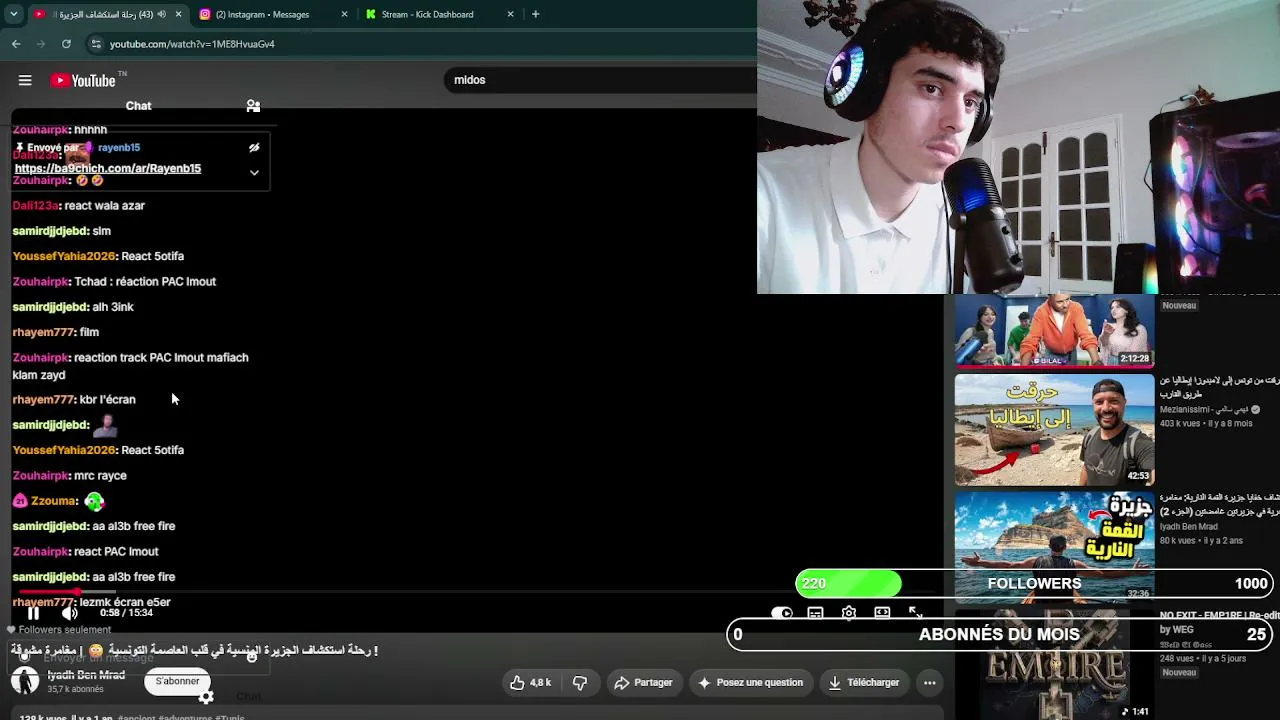
Task: View site information next to the URL
Action: pyautogui.click(x=96, y=44)
